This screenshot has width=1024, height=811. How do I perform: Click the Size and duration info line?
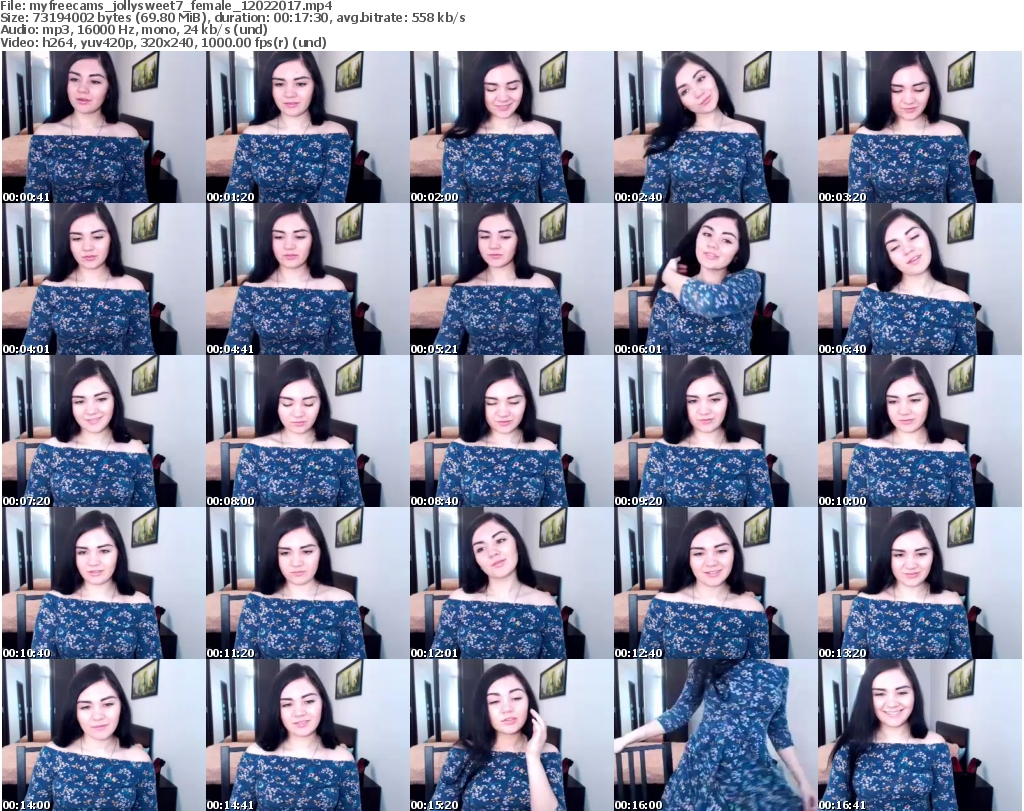(232, 18)
